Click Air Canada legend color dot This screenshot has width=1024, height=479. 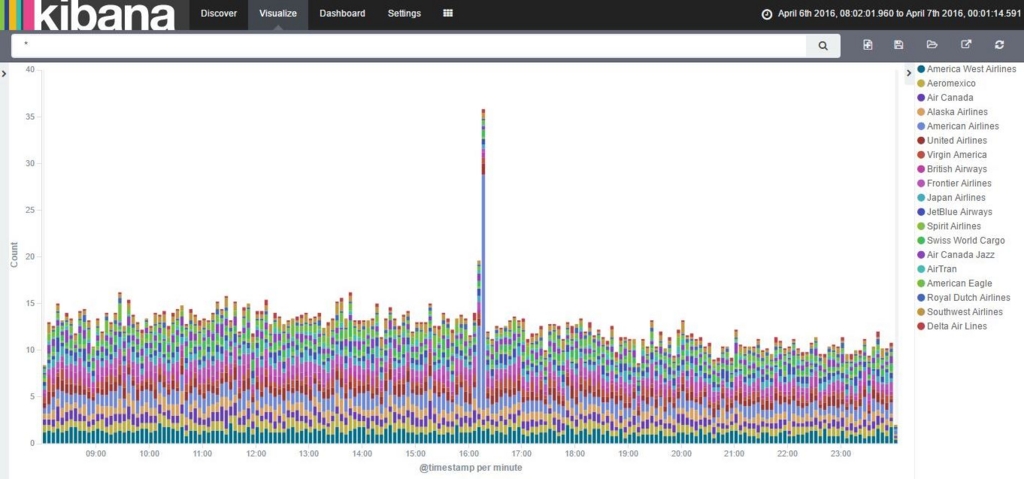[x=921, y=98]
